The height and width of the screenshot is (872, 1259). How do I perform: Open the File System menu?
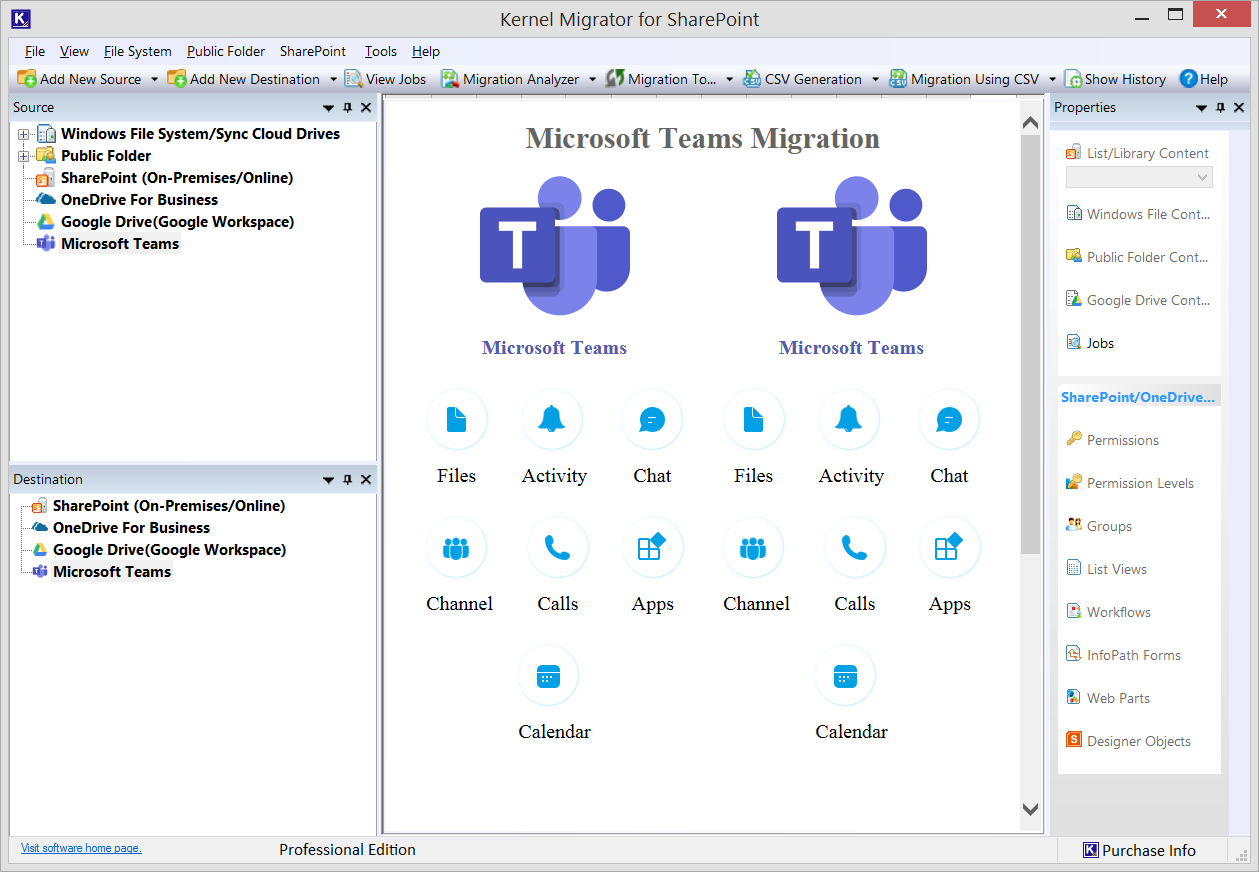(138, 51)
